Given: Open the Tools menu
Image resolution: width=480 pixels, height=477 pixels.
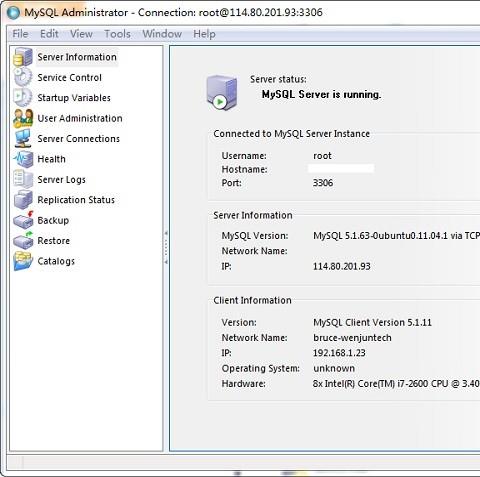Looking at the screenshot, I should pyautogui.click(x=117, y=34).
